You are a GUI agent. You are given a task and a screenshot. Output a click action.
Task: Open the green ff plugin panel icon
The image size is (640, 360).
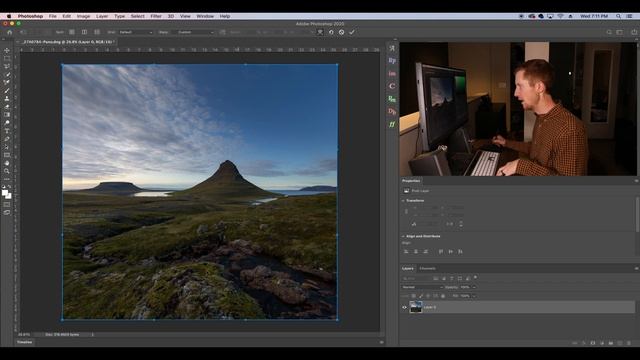click(x=392, y=124)
